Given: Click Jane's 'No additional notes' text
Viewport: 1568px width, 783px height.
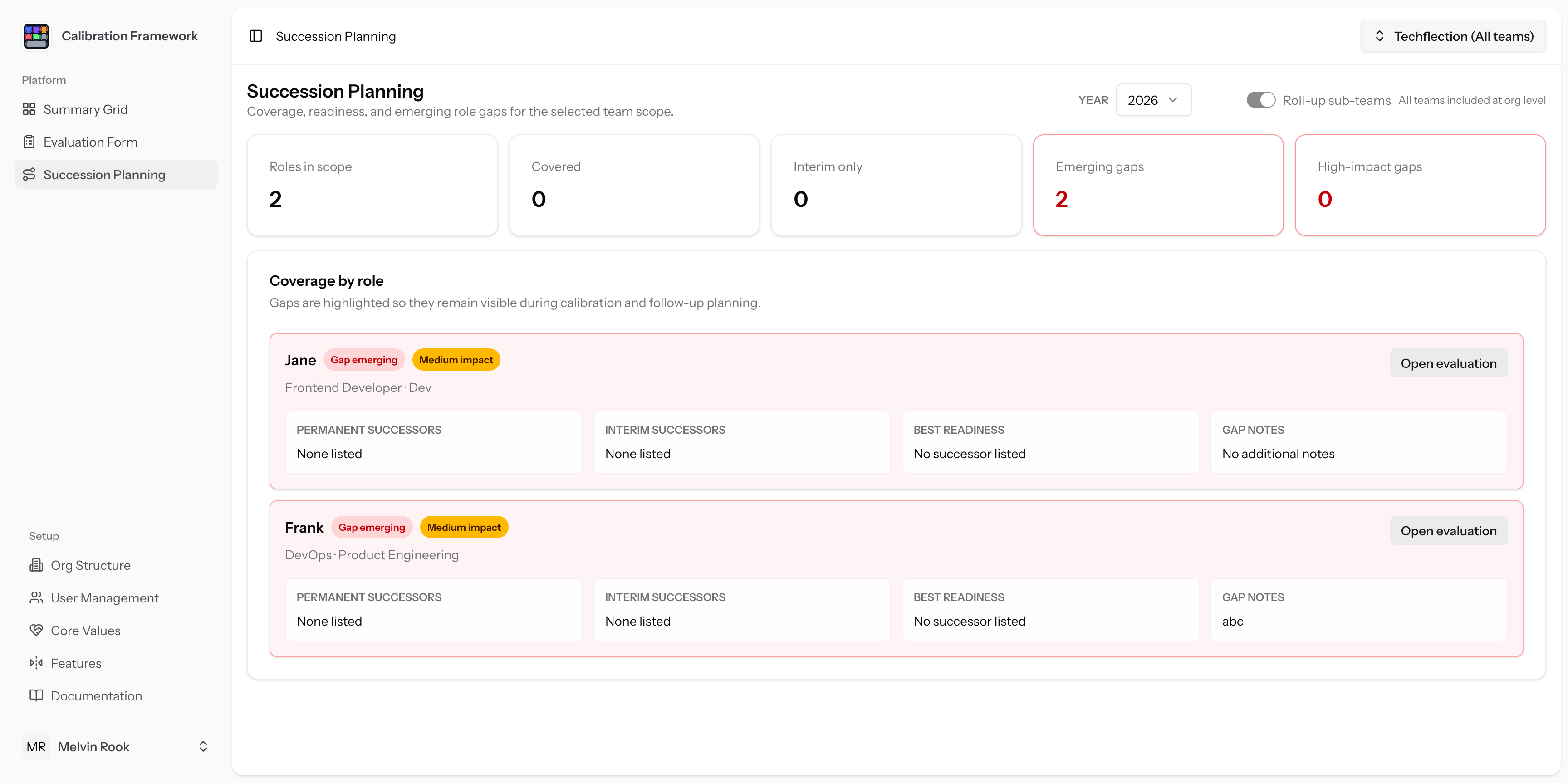Looking at the screenshot, I should (1278, 454).
